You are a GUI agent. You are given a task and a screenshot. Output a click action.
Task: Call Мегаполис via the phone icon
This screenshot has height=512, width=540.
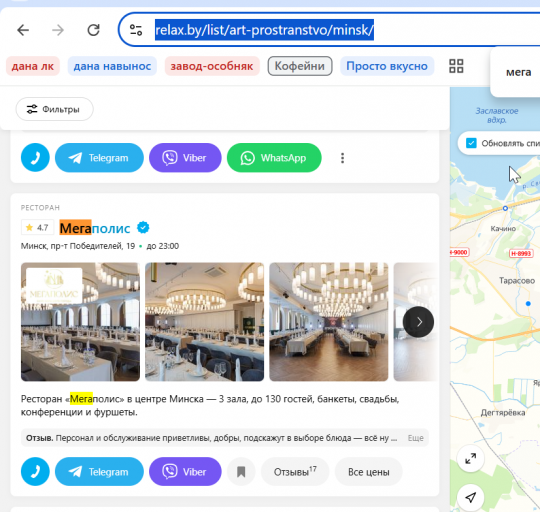coord(35,471)
